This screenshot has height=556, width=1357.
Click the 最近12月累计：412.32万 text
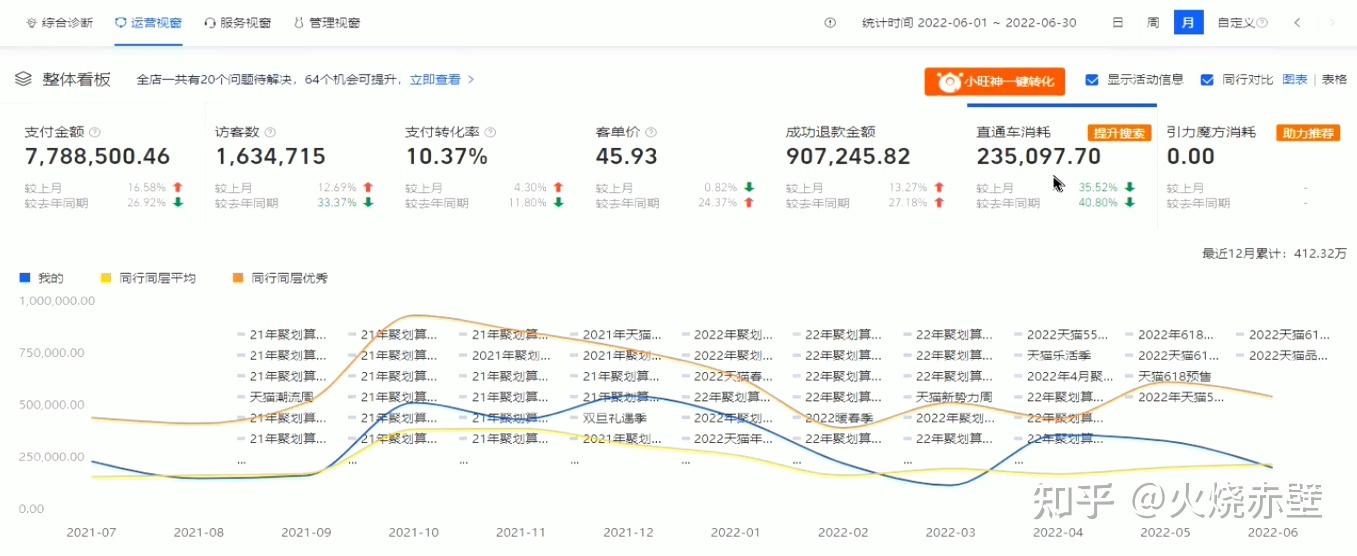pos(1274,254)
